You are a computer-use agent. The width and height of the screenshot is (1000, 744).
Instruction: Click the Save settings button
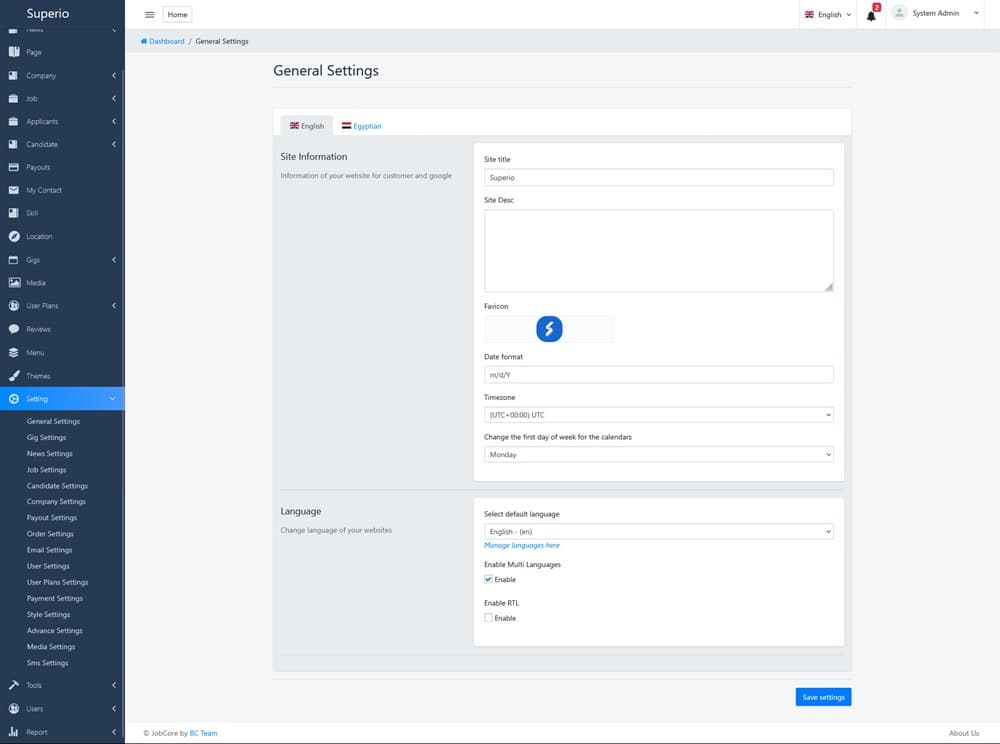click(x=823, y=697)
